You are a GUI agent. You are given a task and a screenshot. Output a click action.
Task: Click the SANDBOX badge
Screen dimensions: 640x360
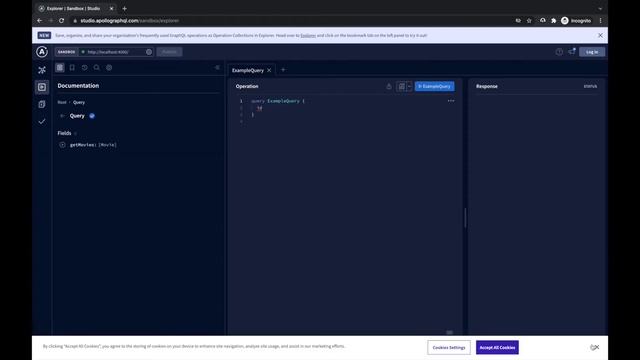tap(66, 52)
